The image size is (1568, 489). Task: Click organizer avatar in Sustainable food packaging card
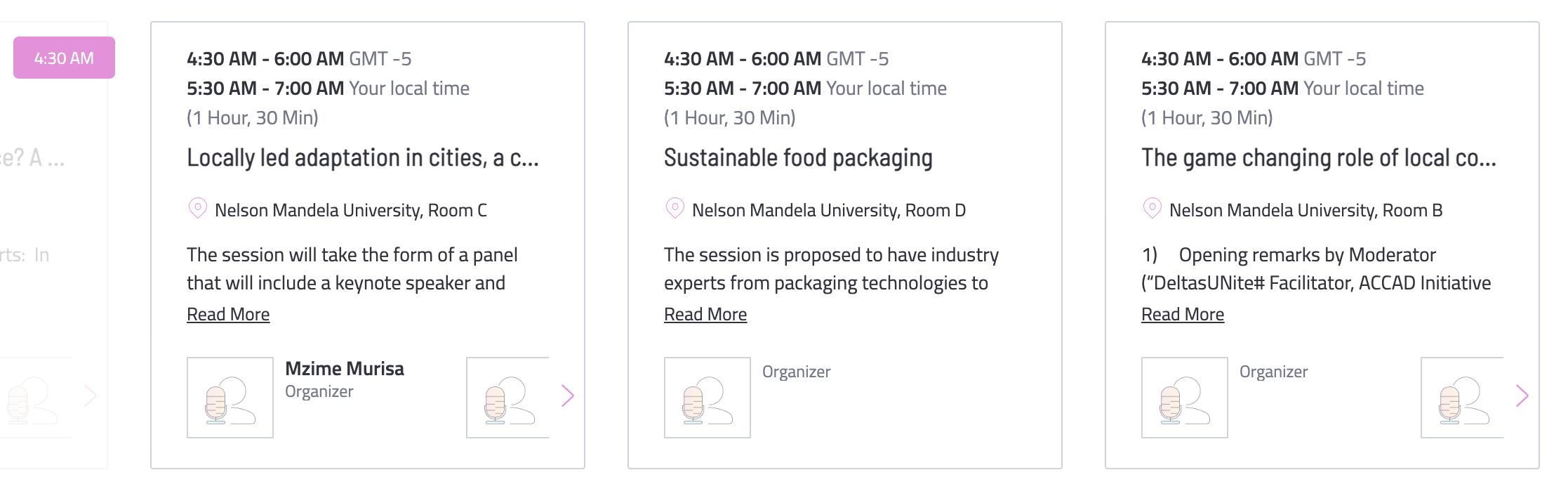point(707,398)
